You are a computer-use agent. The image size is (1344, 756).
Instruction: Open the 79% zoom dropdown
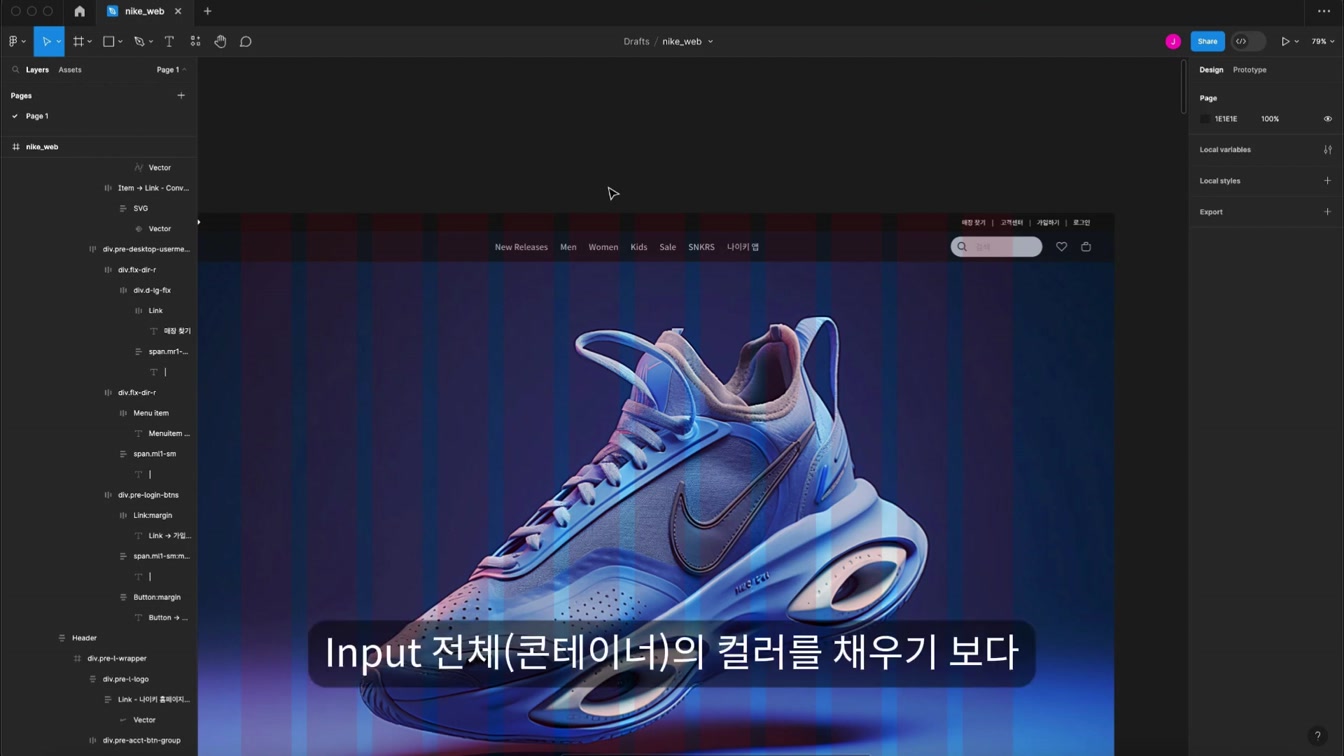click(x=1323, y=42)
